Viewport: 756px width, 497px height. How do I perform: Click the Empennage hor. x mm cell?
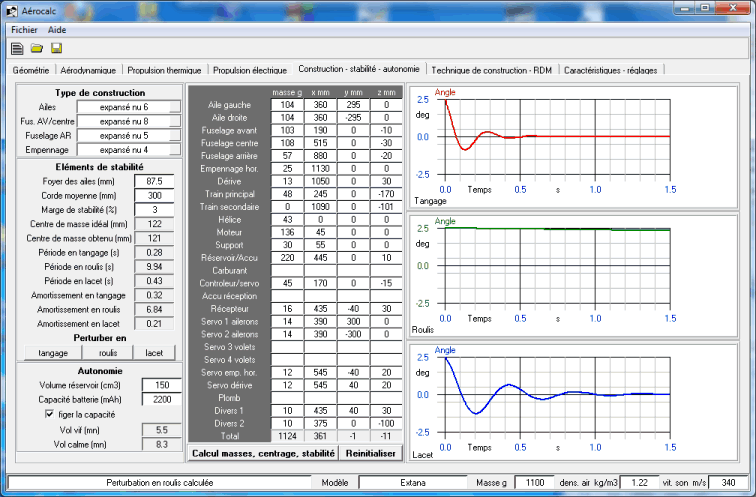(x=320, y=169)
